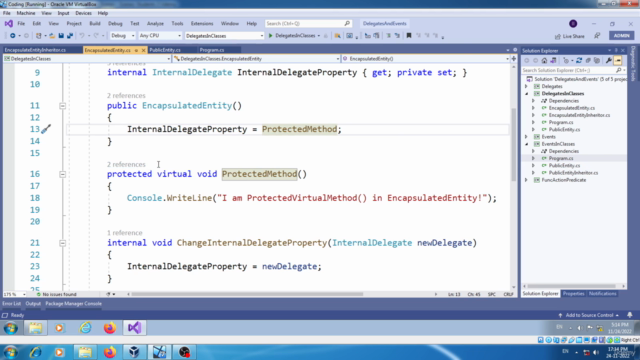Switch to the Properties panel tab
Image resolution: width=640 pixels, height=360 pixels.
[573, 294]
